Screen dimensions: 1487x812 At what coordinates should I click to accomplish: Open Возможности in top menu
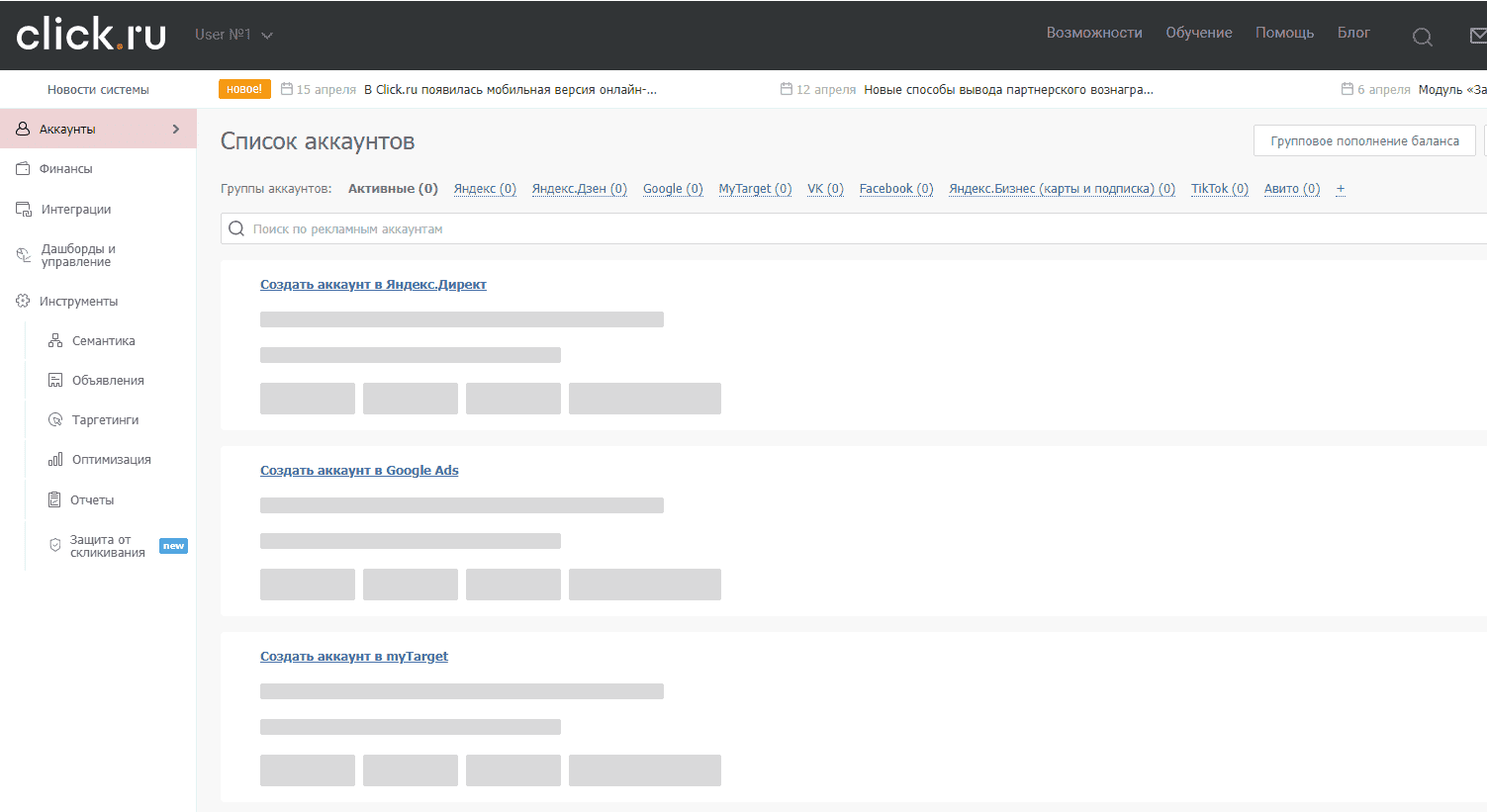click(x=1094, y=33)
